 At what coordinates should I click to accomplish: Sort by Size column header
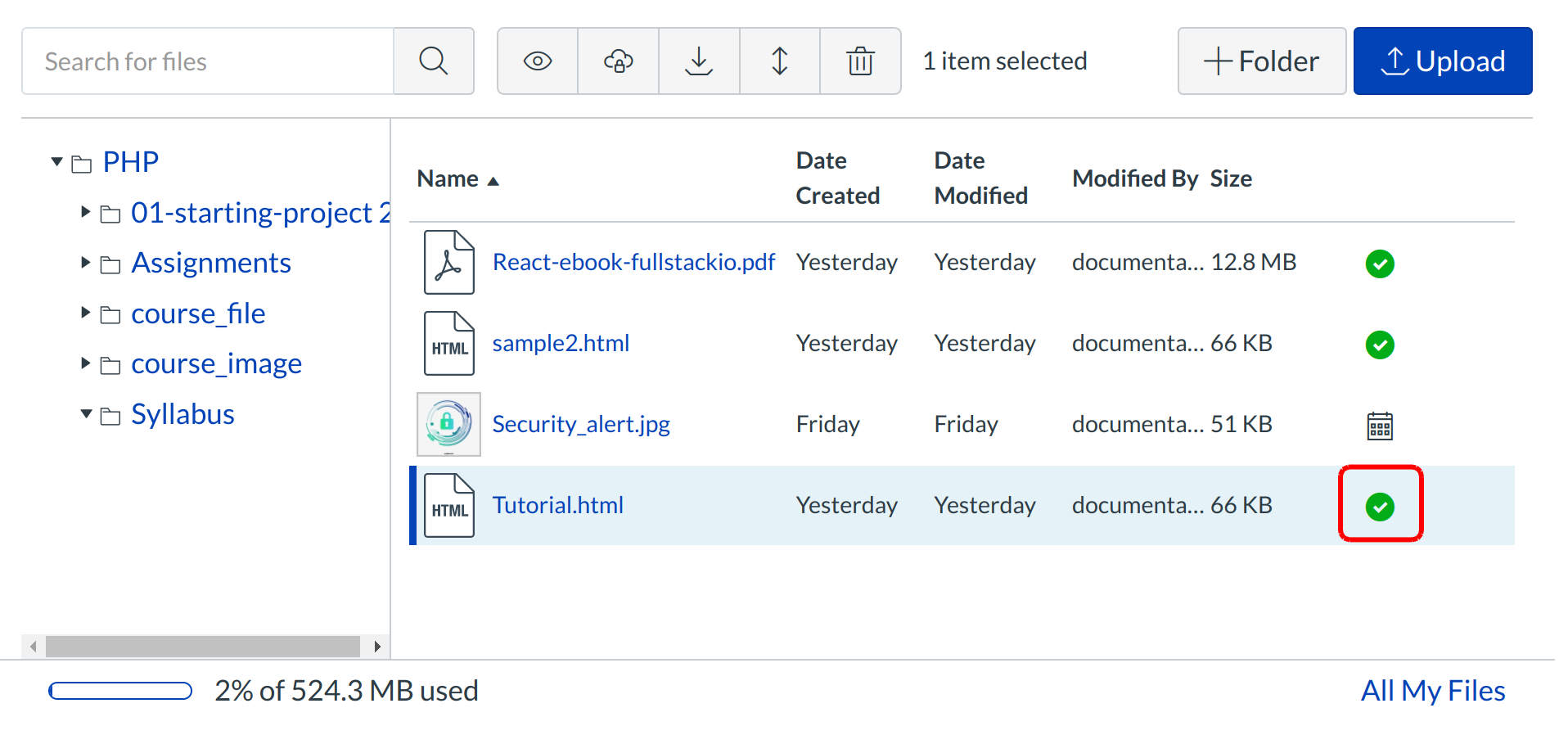pos(1231,179)
